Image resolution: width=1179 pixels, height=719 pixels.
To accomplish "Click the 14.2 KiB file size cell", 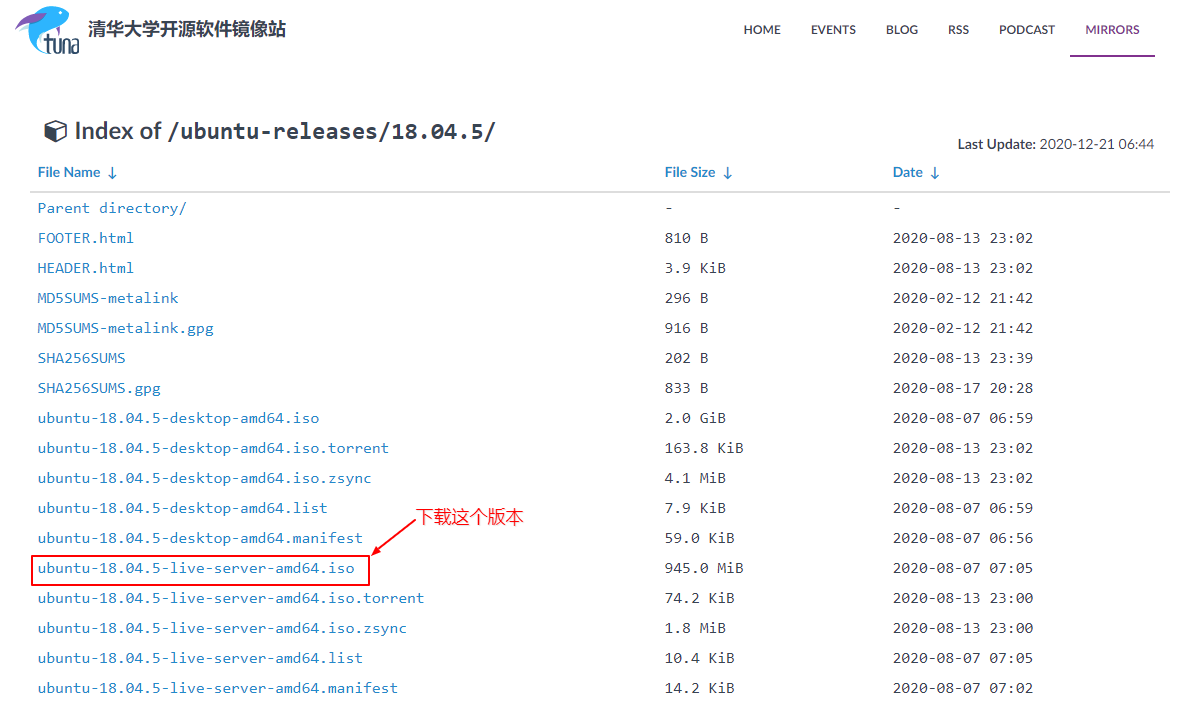I will point(699,688).
